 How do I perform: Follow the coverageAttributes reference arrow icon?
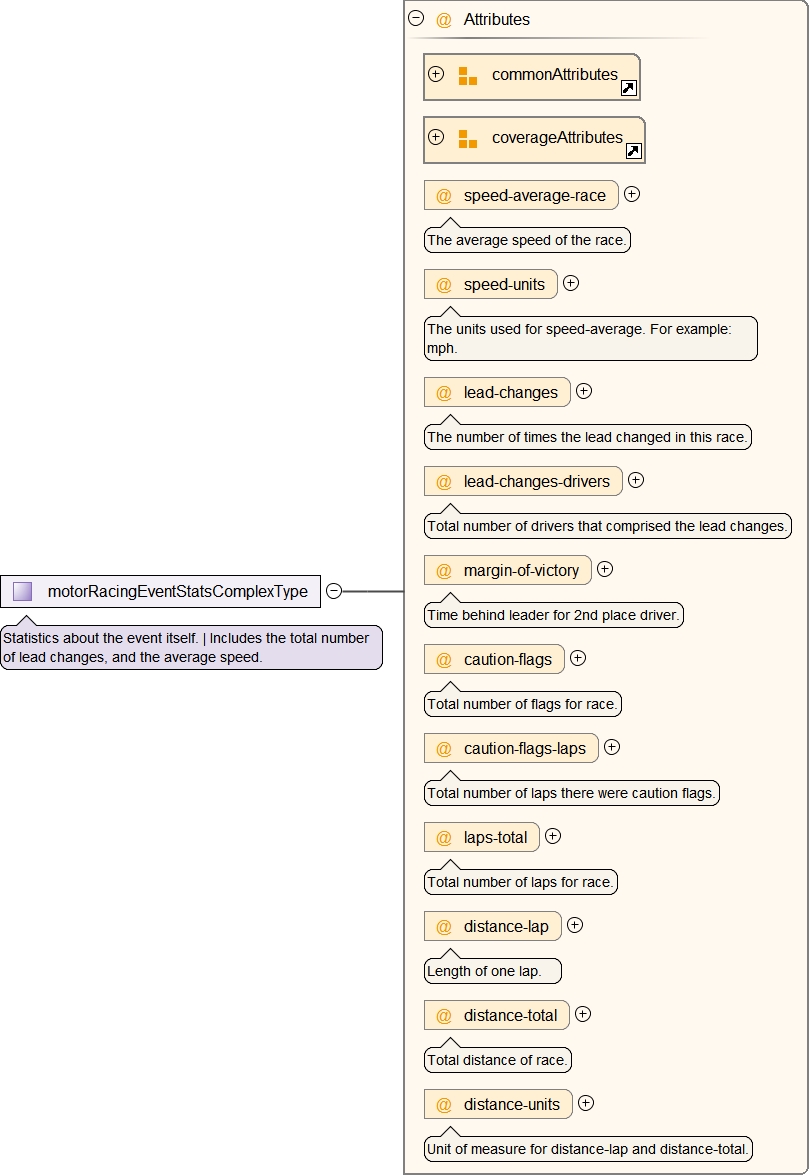633,151
